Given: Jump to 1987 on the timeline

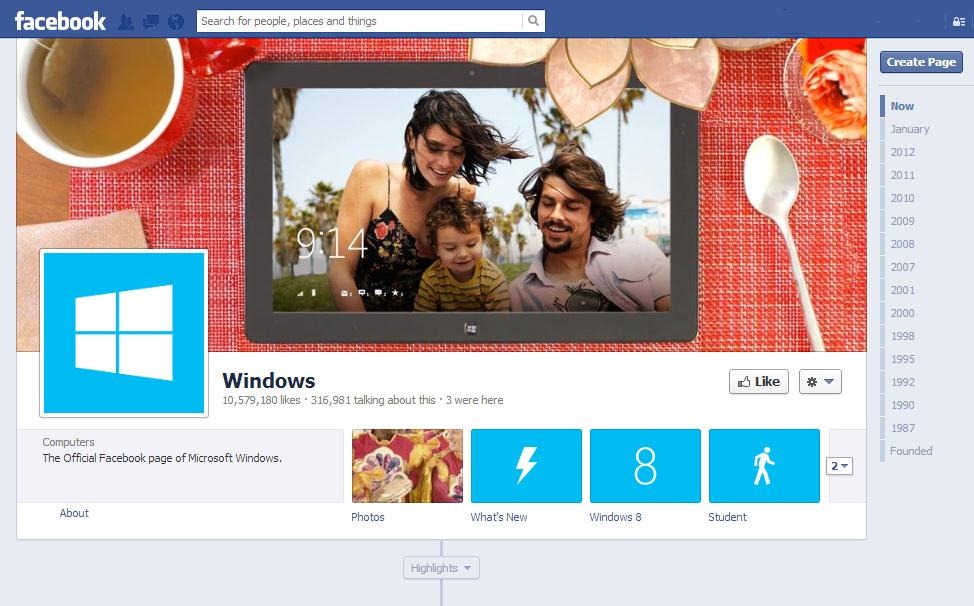Looking at the screenshot, I should click(903, 428).
